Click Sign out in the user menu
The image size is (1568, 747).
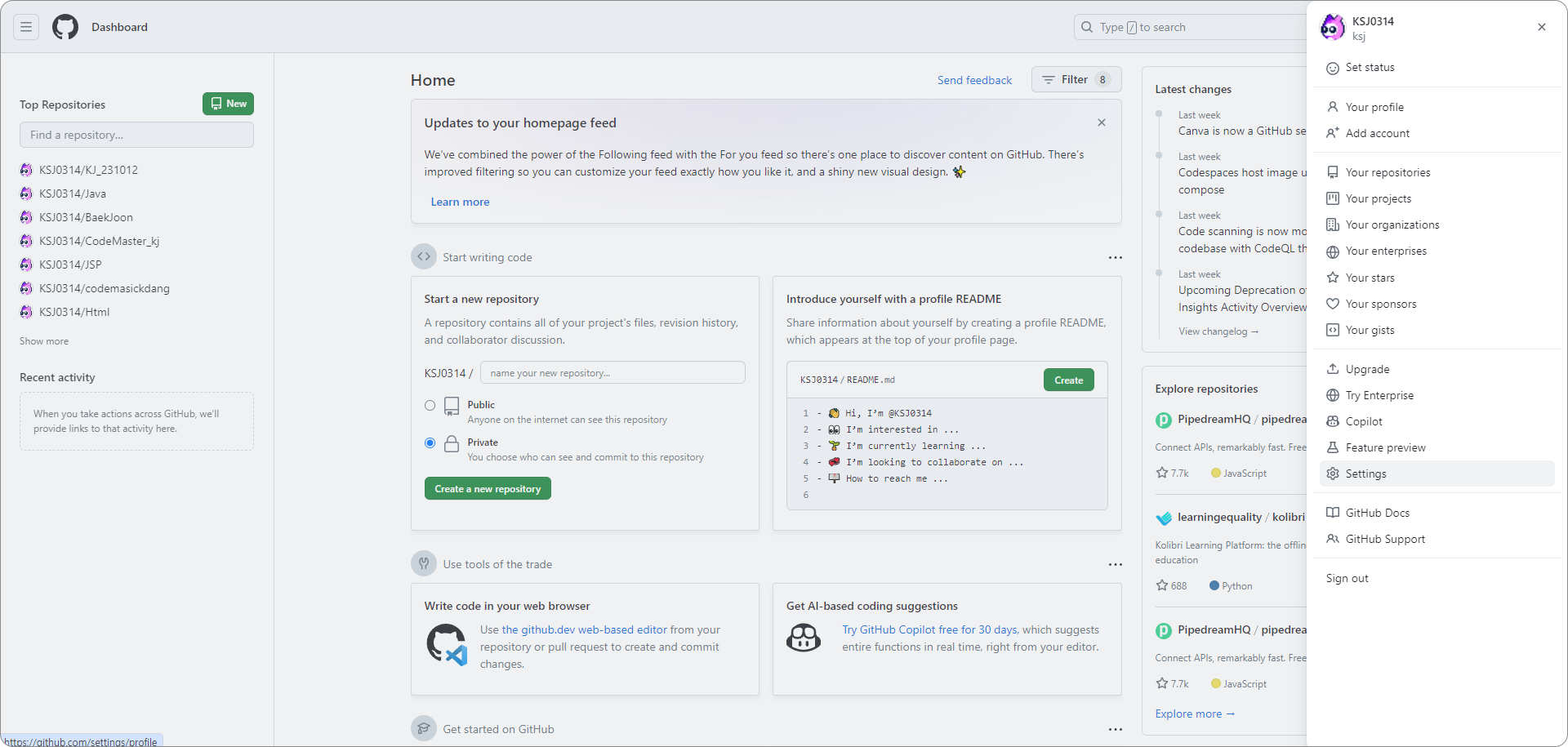coord(1437,578)
